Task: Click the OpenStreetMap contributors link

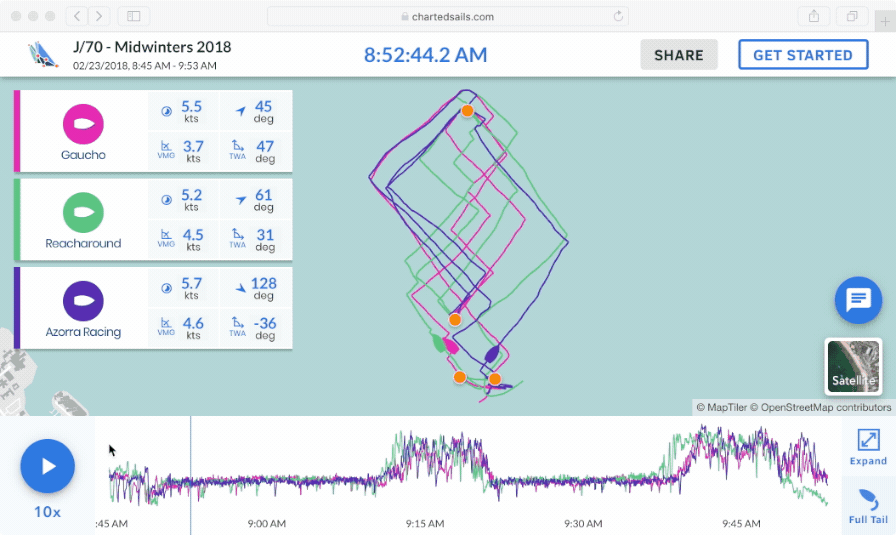Action: [826, 407]
